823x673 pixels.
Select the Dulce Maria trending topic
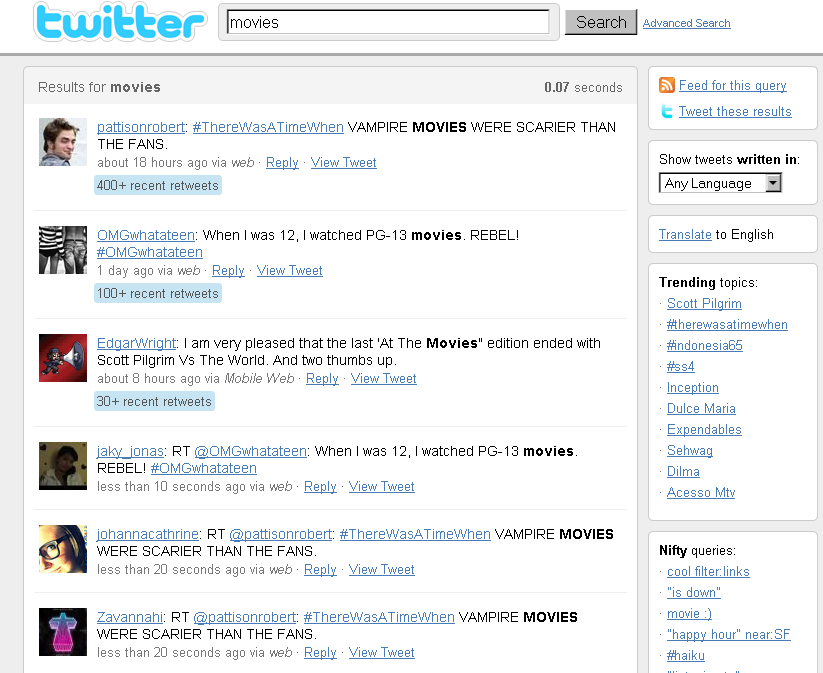click(701, 408)
